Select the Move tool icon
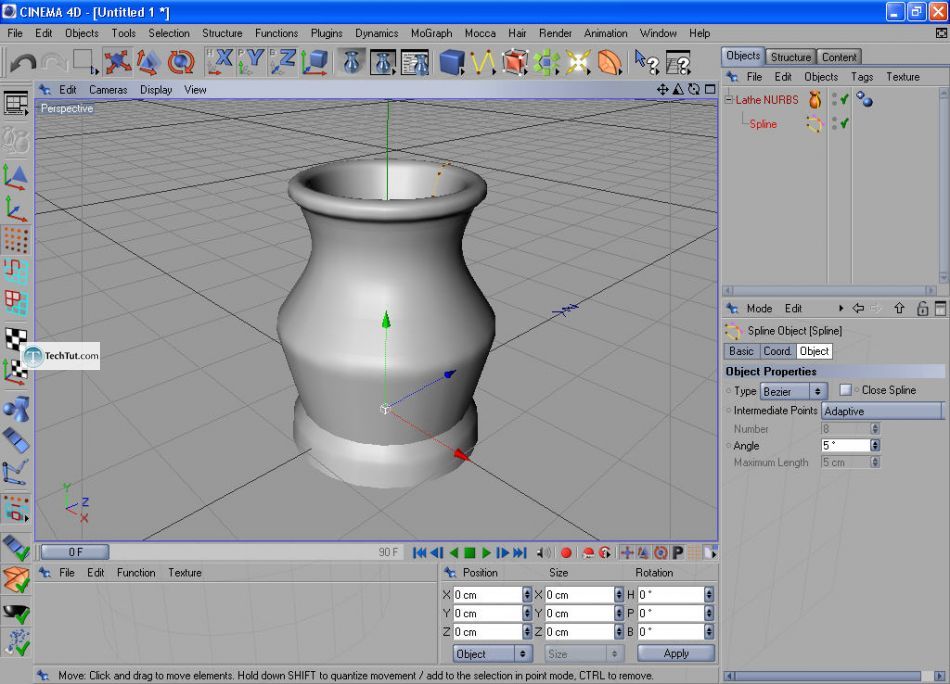Screen dimensions: 950x684 [117, 62]
